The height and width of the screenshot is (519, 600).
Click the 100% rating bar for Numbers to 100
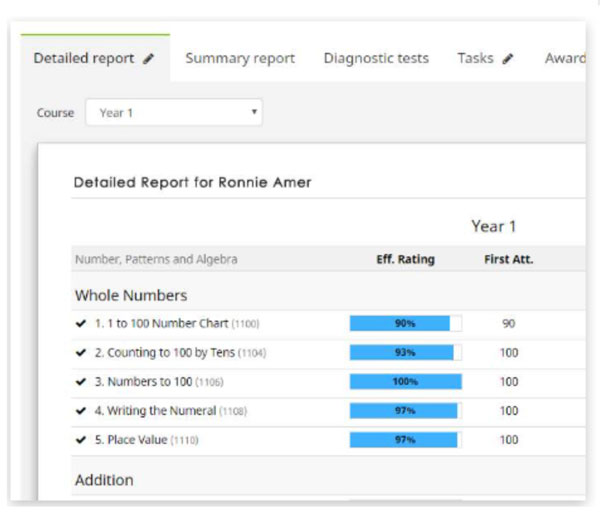(x=405, y=382)
